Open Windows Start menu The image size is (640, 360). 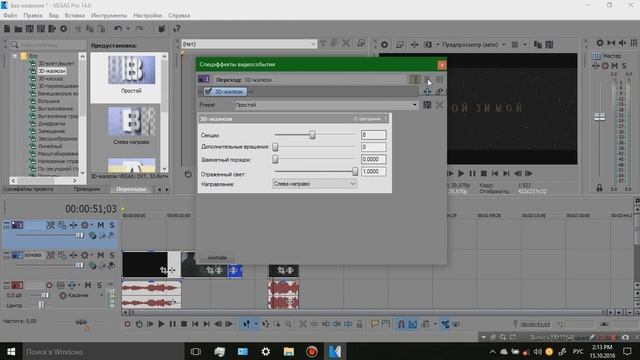click(11, 351)
